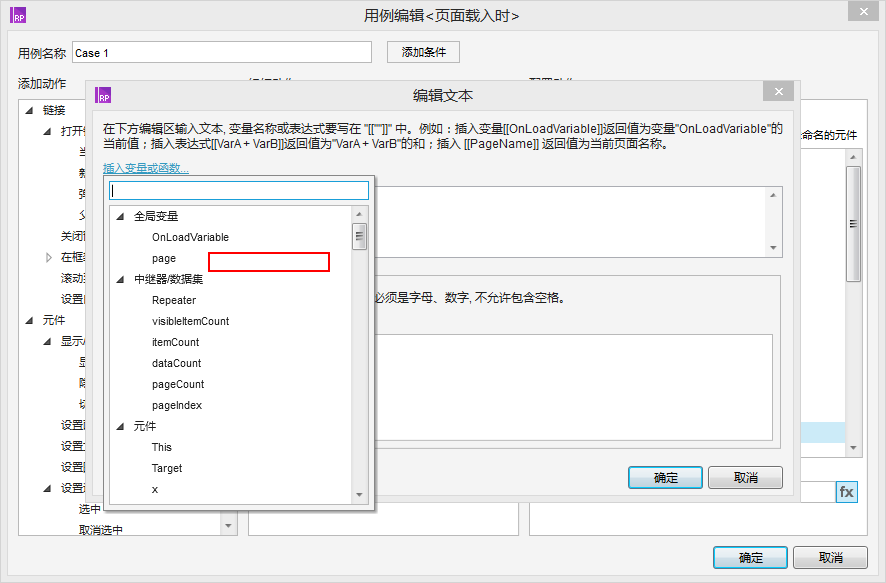Collapse the 全局变量 group

click(x=120, y=216)
